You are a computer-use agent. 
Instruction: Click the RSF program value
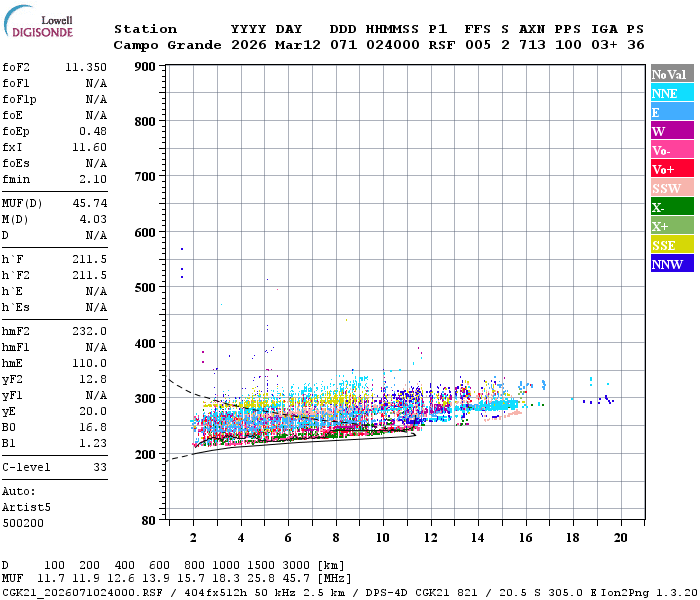pos(442,45)
